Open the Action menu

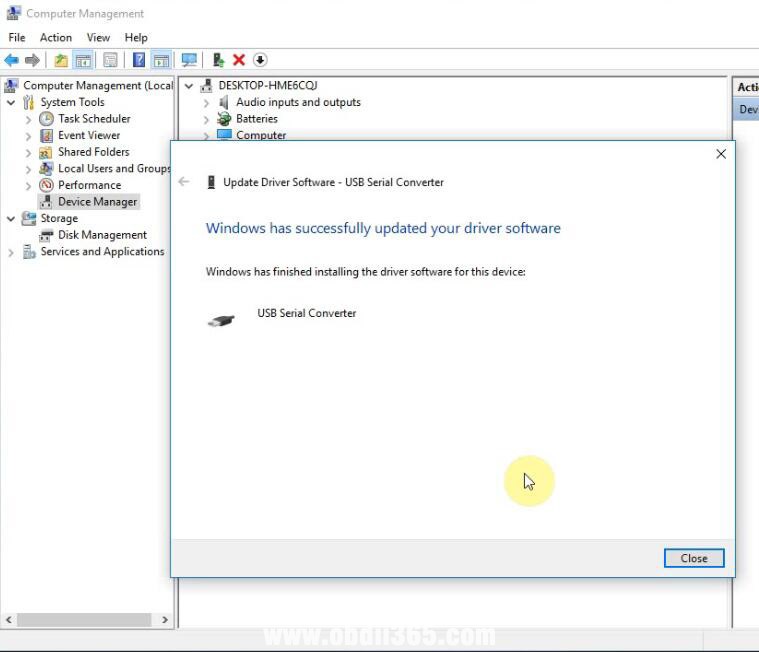(56, 37)
